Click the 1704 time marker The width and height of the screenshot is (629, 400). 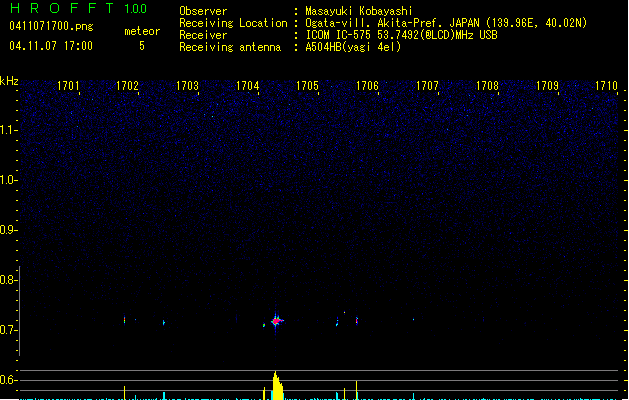(x=248, y=86)
